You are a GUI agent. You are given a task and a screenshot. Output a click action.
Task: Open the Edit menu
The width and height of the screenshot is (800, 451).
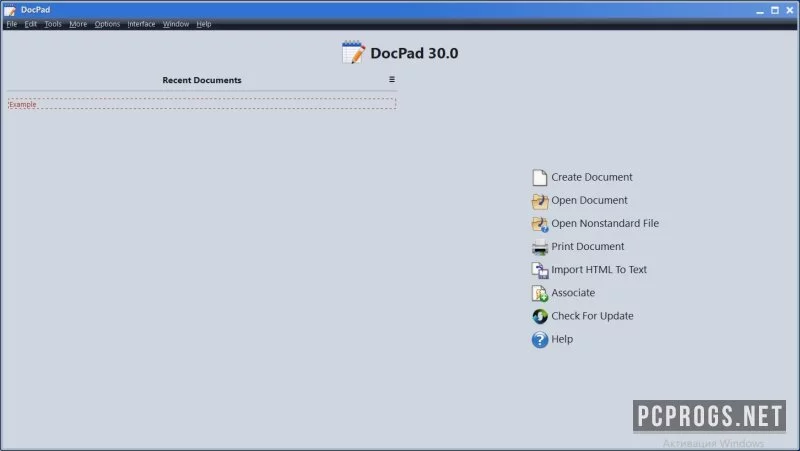click(x=31, y=24)
